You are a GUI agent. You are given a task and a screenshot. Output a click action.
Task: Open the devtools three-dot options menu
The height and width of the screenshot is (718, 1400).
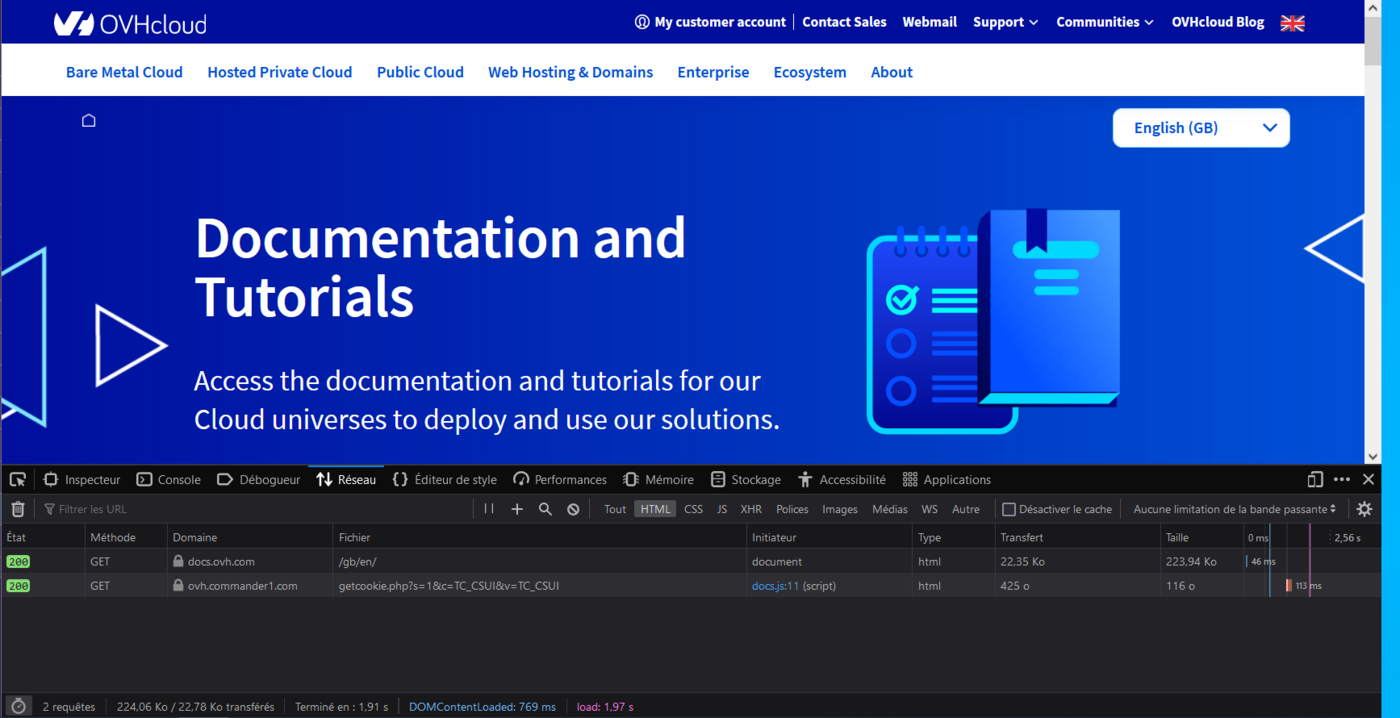click(1342, 480)
